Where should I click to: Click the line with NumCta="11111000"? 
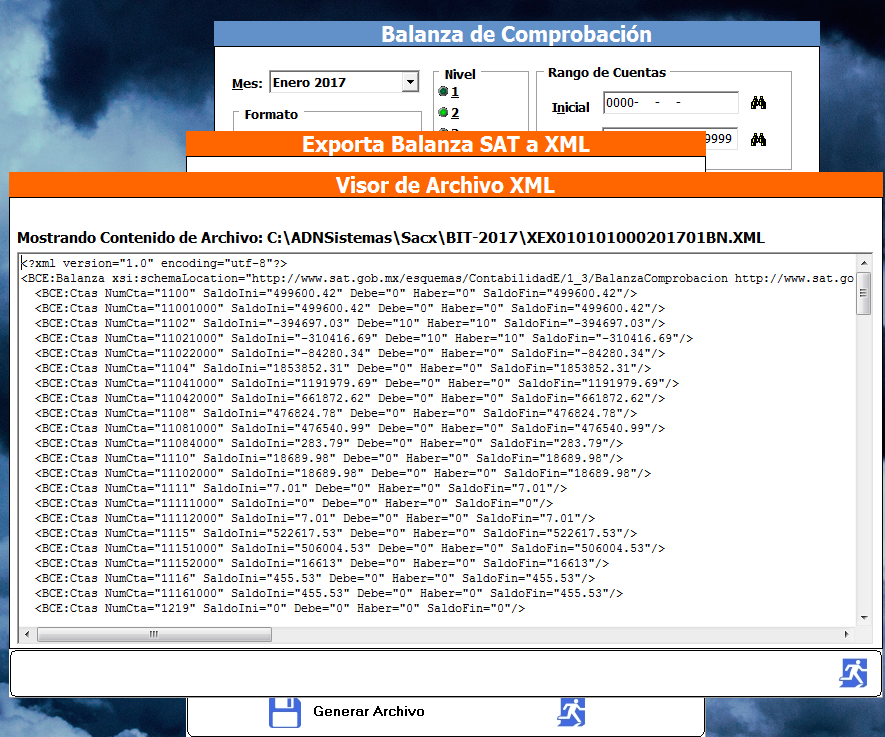click(294, 503)
